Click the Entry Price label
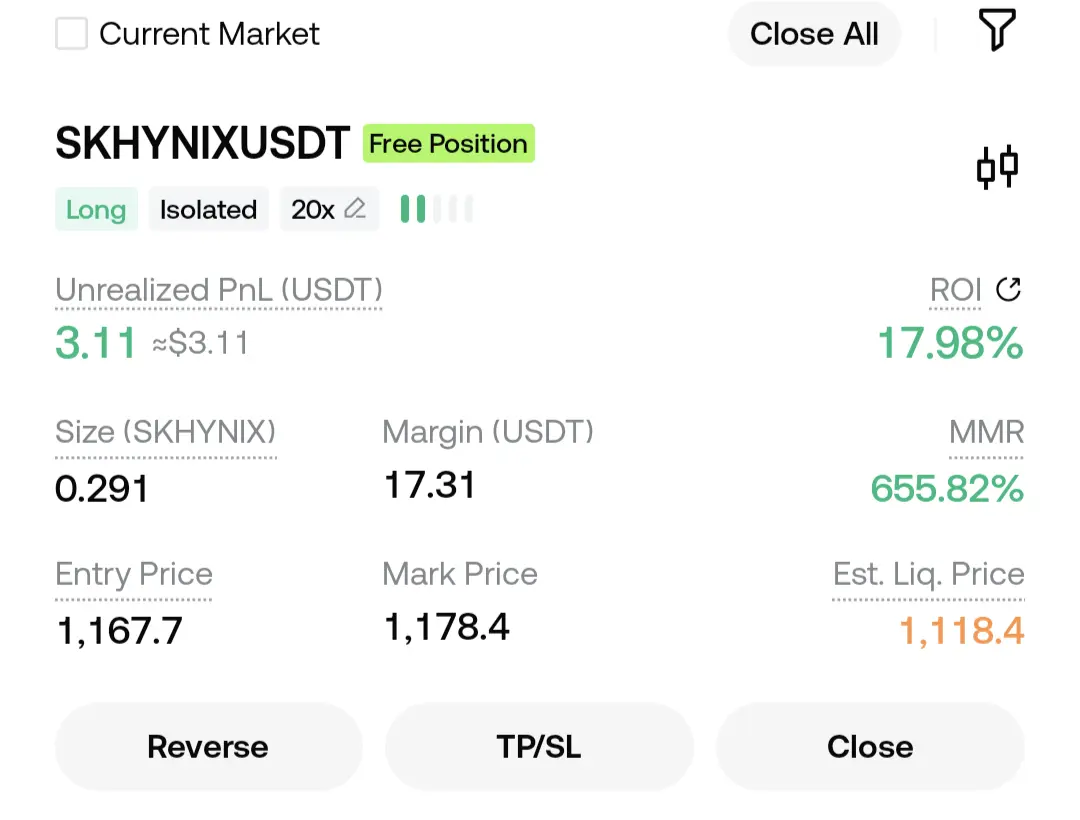The height and width of the screenshot is (820, 1080). tap(134, 574)
